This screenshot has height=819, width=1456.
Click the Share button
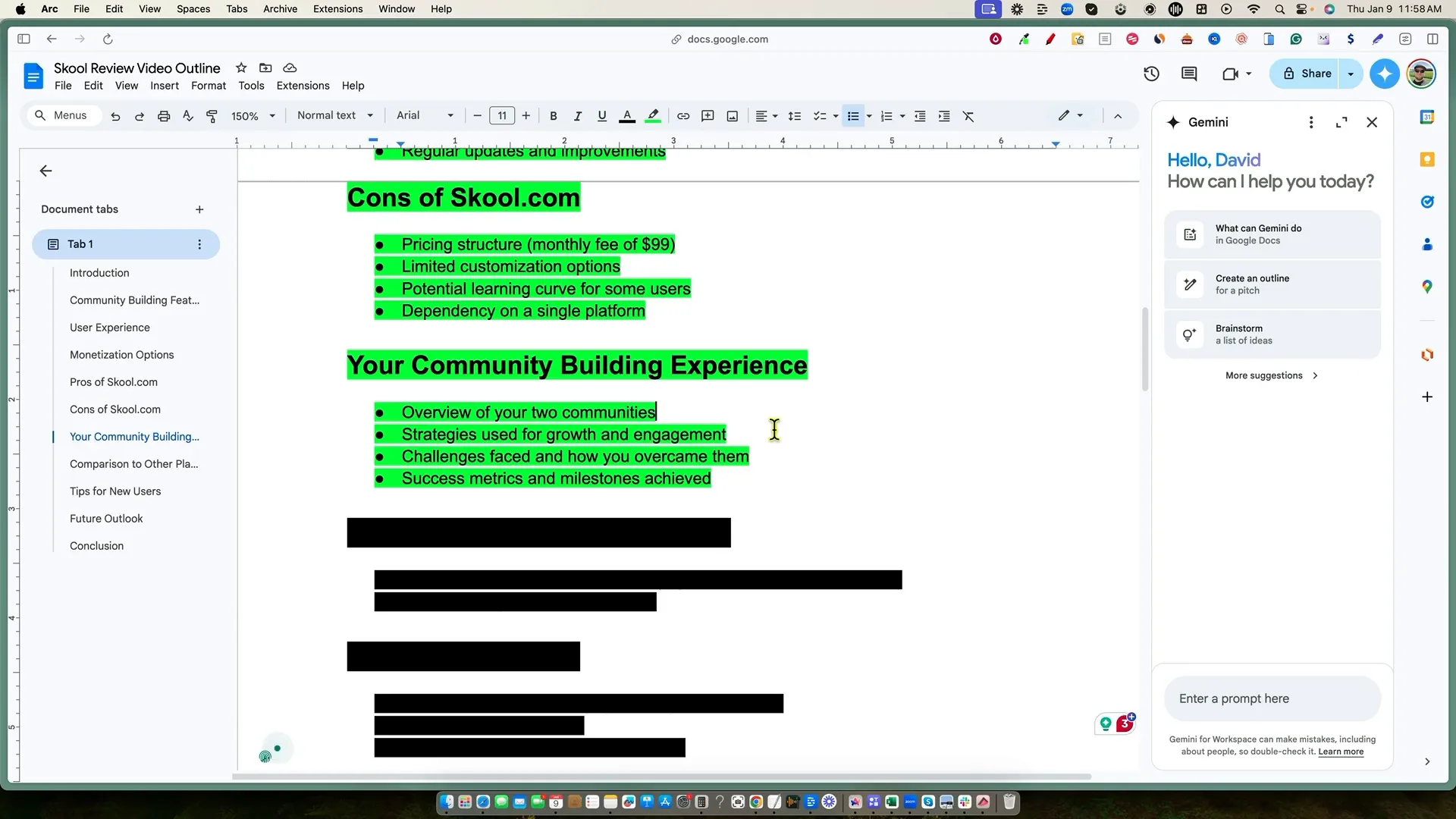click(1307, 74)
